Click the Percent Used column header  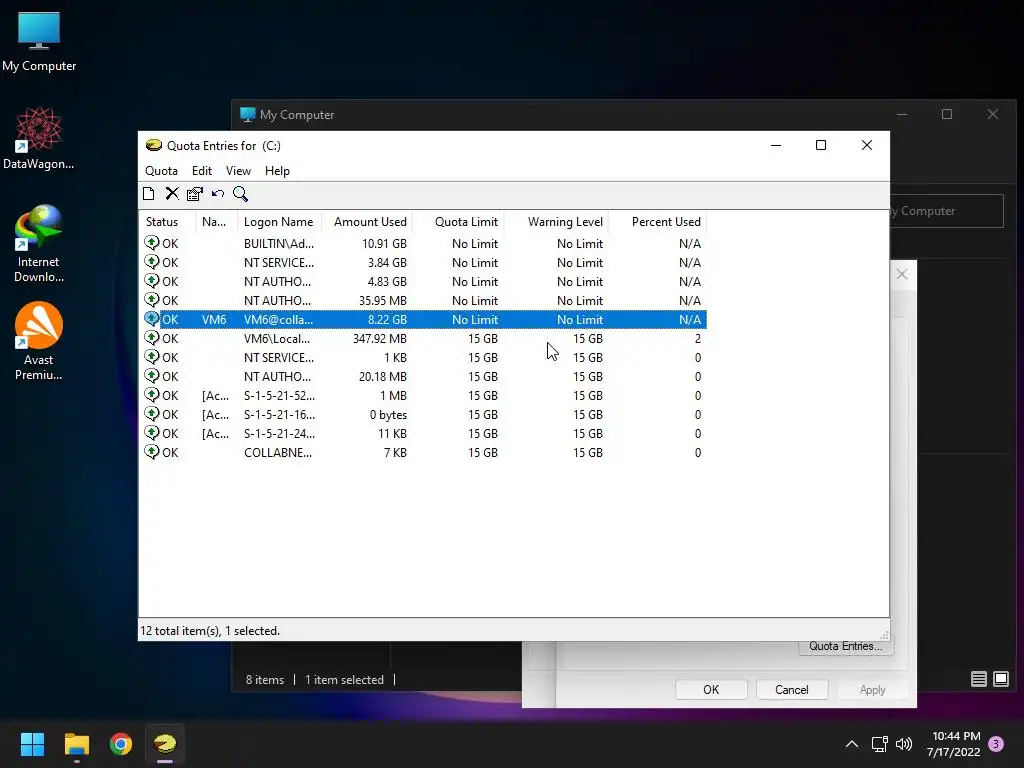click(x=658, y=222)
